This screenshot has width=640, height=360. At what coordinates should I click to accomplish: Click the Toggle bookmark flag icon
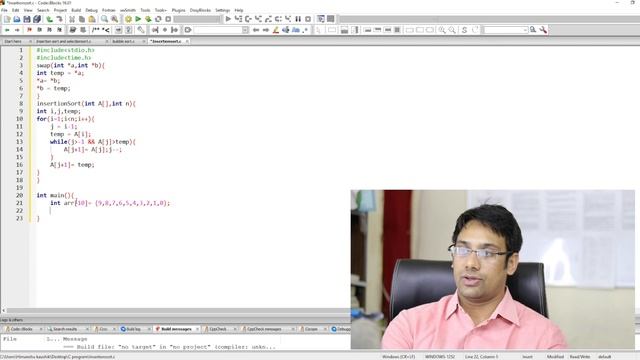(x=29, y=30)
